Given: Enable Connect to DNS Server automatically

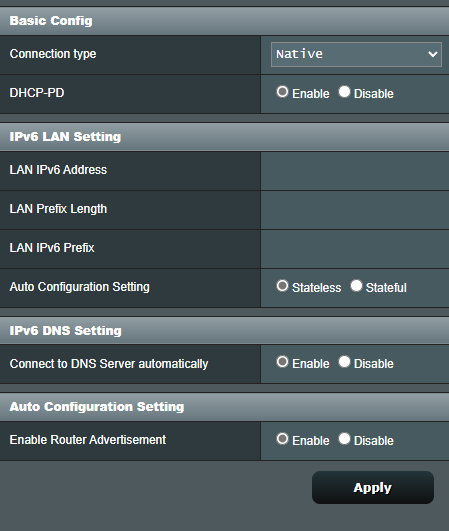Looking at the screenshot, I should pyautogui.click(x=282, y=362).
